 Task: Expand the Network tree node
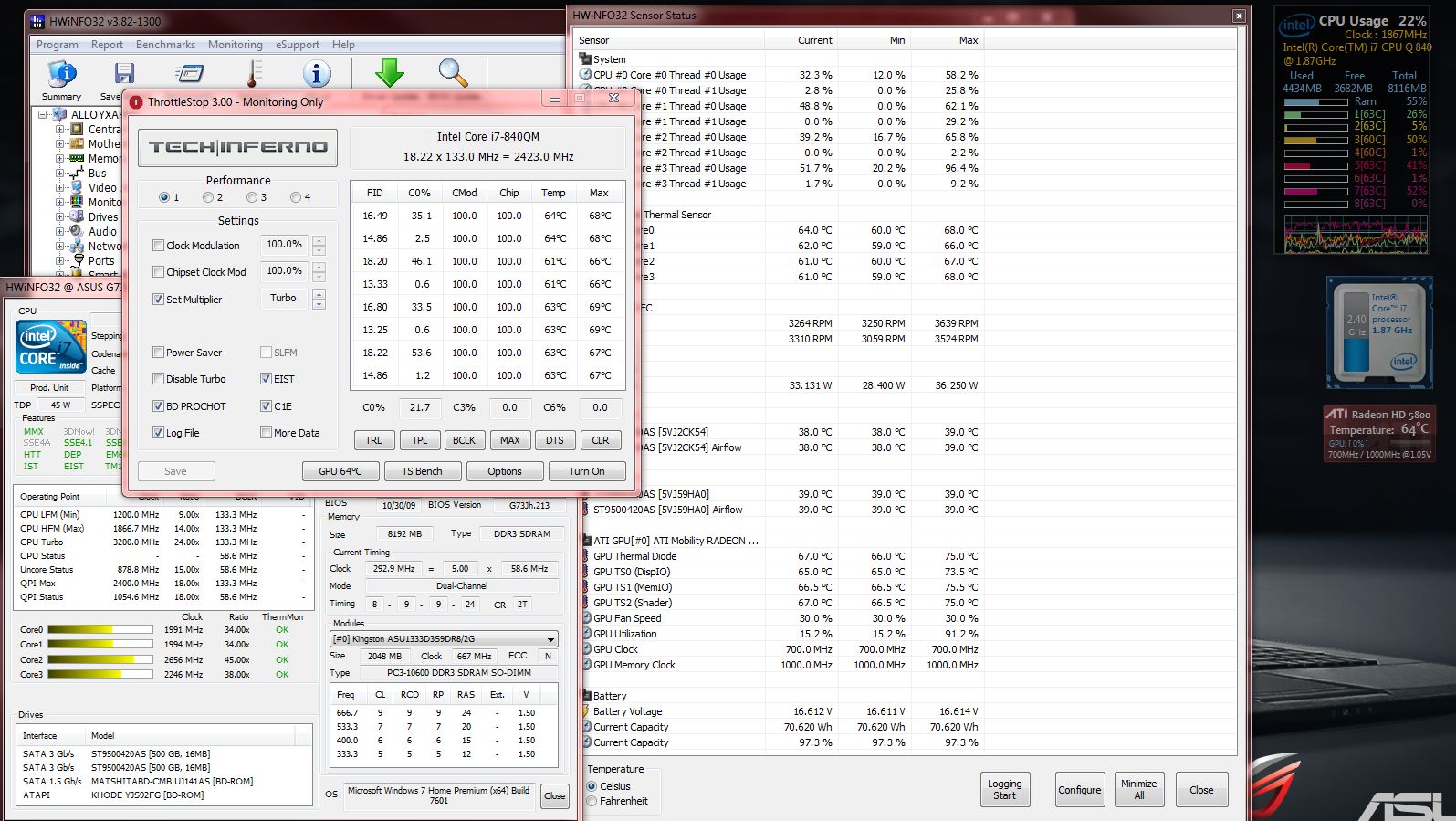[x=60, y=247]
